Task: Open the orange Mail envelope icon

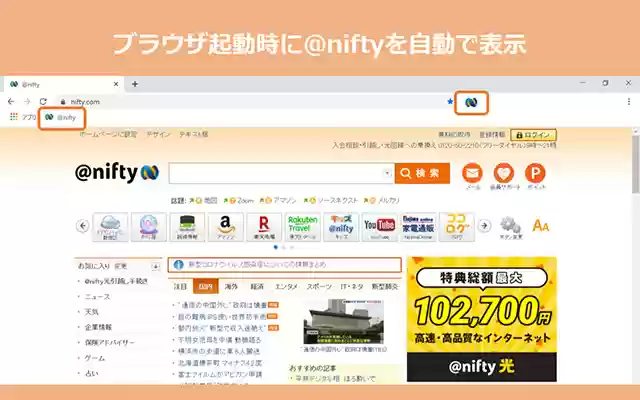Action: (x=473, y=173)
